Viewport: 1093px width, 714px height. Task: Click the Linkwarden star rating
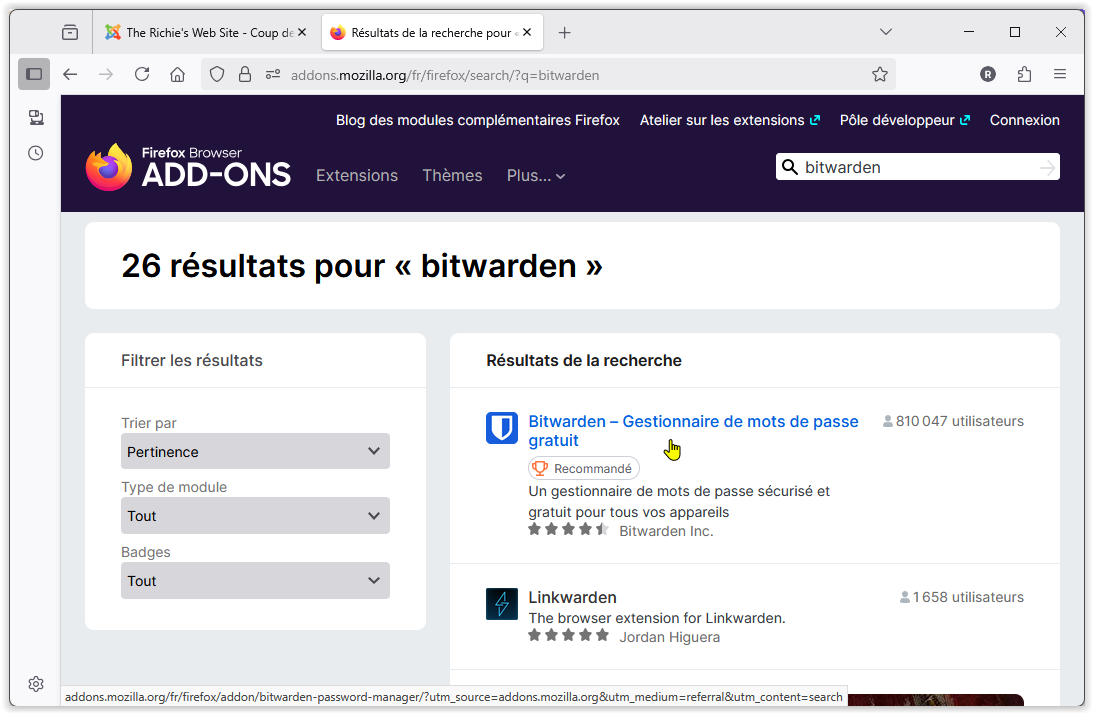(x=569, y=636)
